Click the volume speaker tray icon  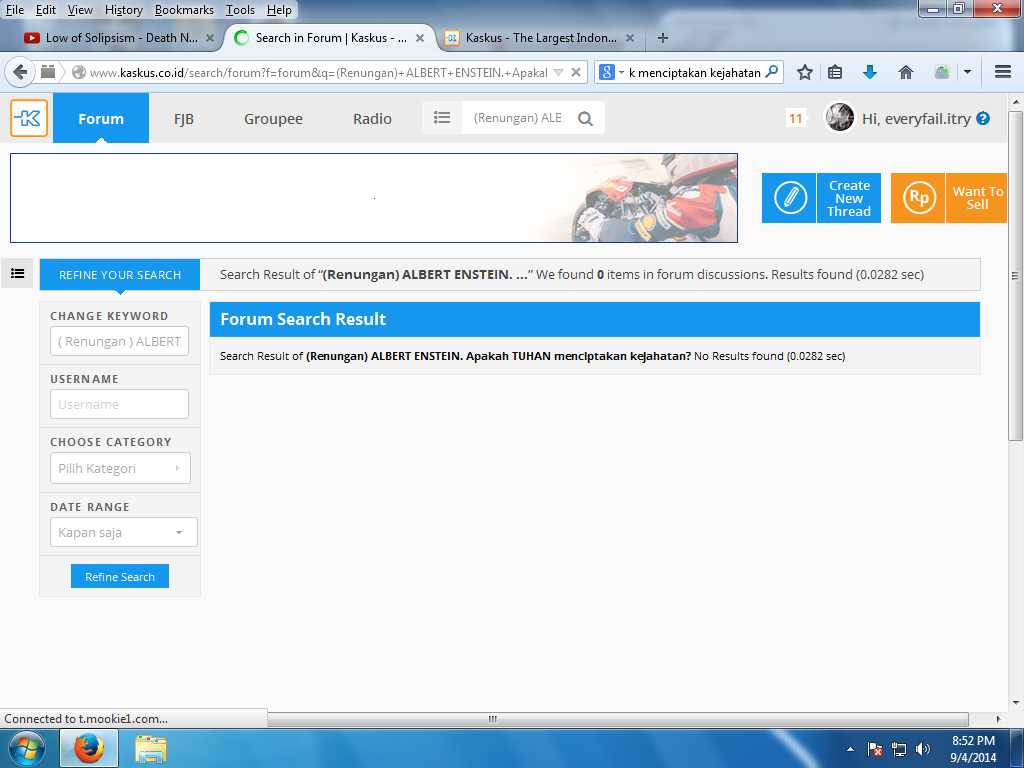tap(922, 749)
